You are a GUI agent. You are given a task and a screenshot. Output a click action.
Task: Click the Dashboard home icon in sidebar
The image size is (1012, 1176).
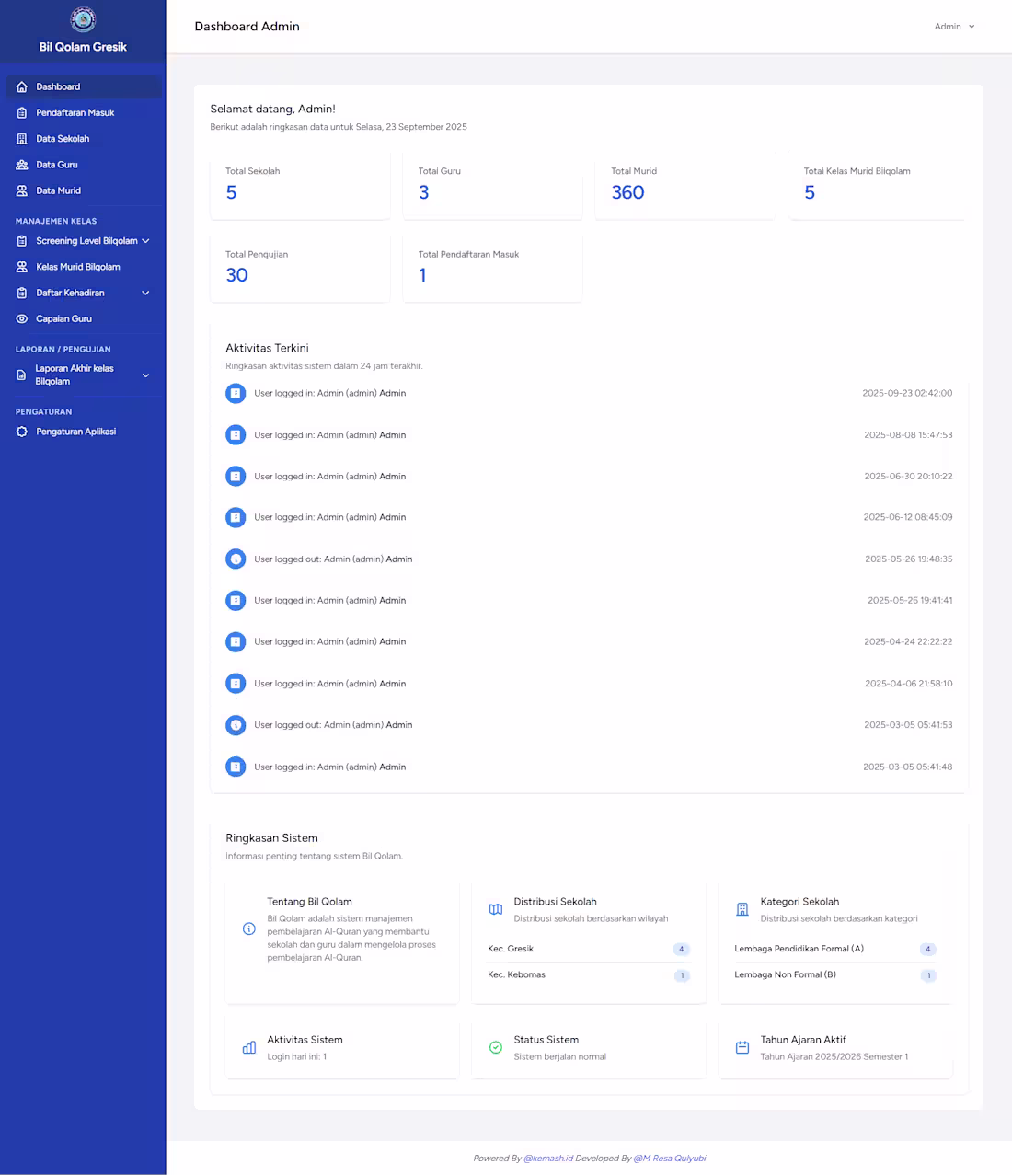pyautogui.click(x=22, y=86)
